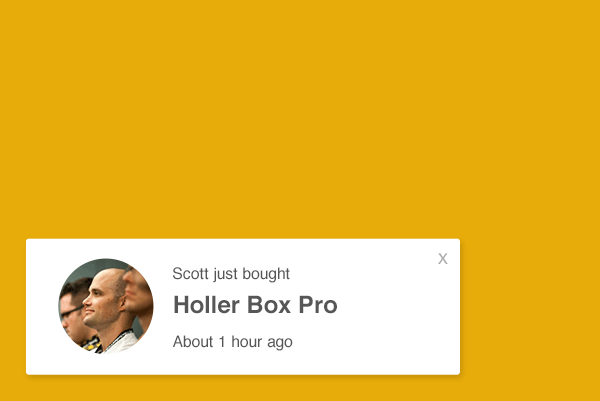
Task: Click the 'About 1 hour ago' timestamp
Action: [233, 342]
